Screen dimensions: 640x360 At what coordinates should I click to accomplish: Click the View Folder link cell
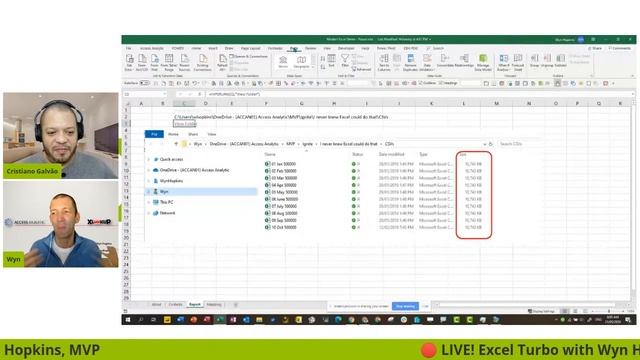pos(184,124)
